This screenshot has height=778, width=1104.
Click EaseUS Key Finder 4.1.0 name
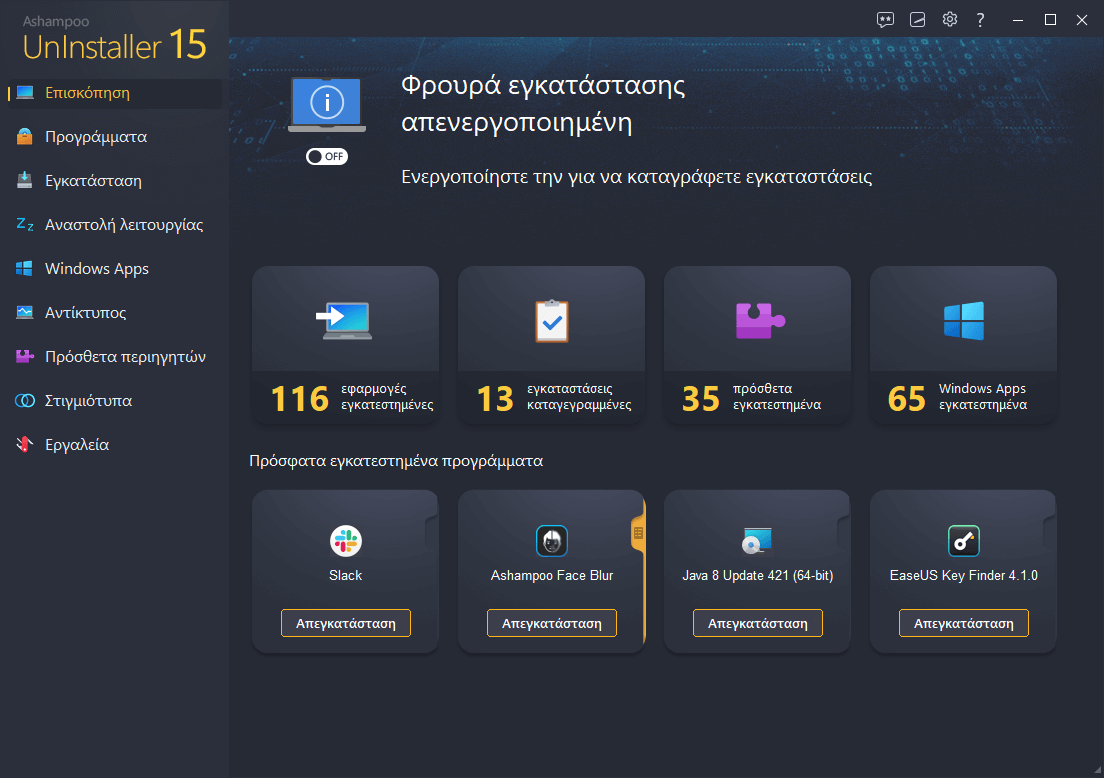click(x=963, y=575)
